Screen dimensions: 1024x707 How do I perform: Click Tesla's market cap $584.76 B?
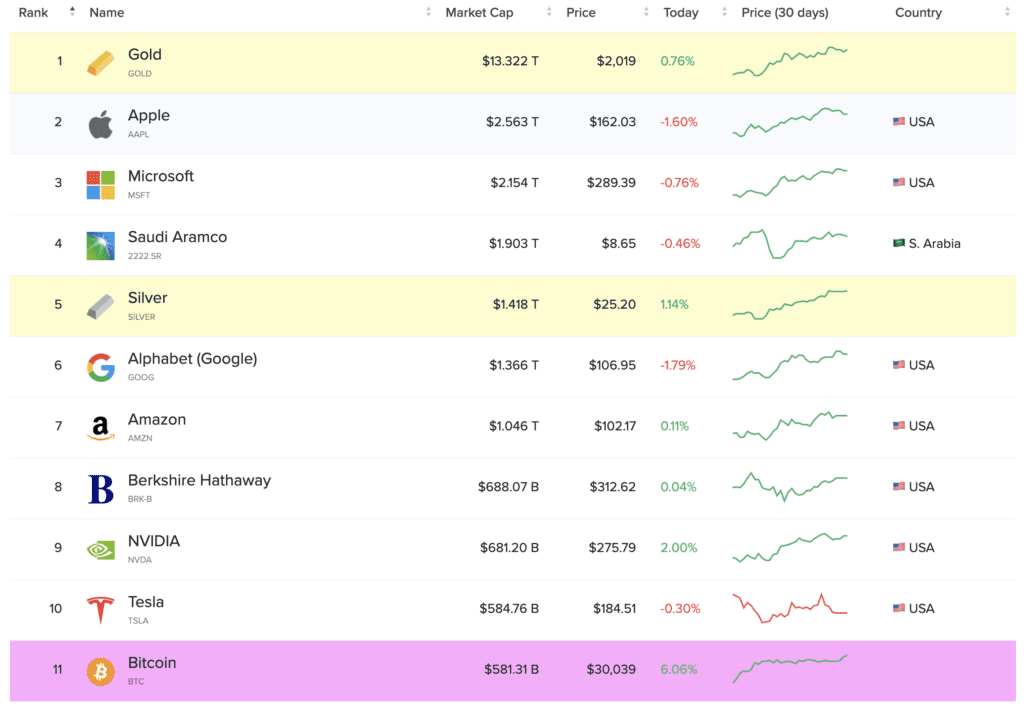(x=509, y=608)
